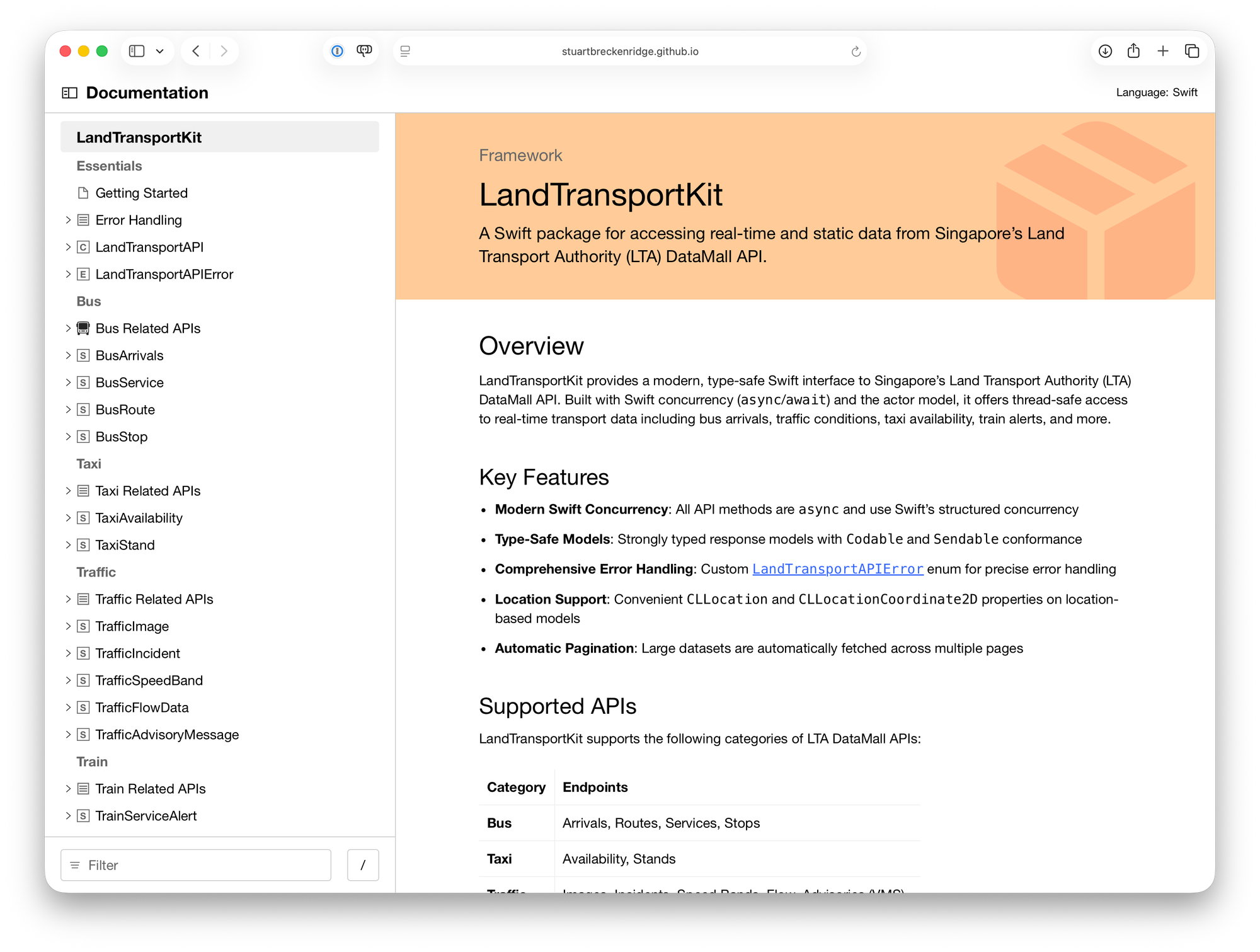Select TaxiAvailability in the sidebar

click(139, 518)
